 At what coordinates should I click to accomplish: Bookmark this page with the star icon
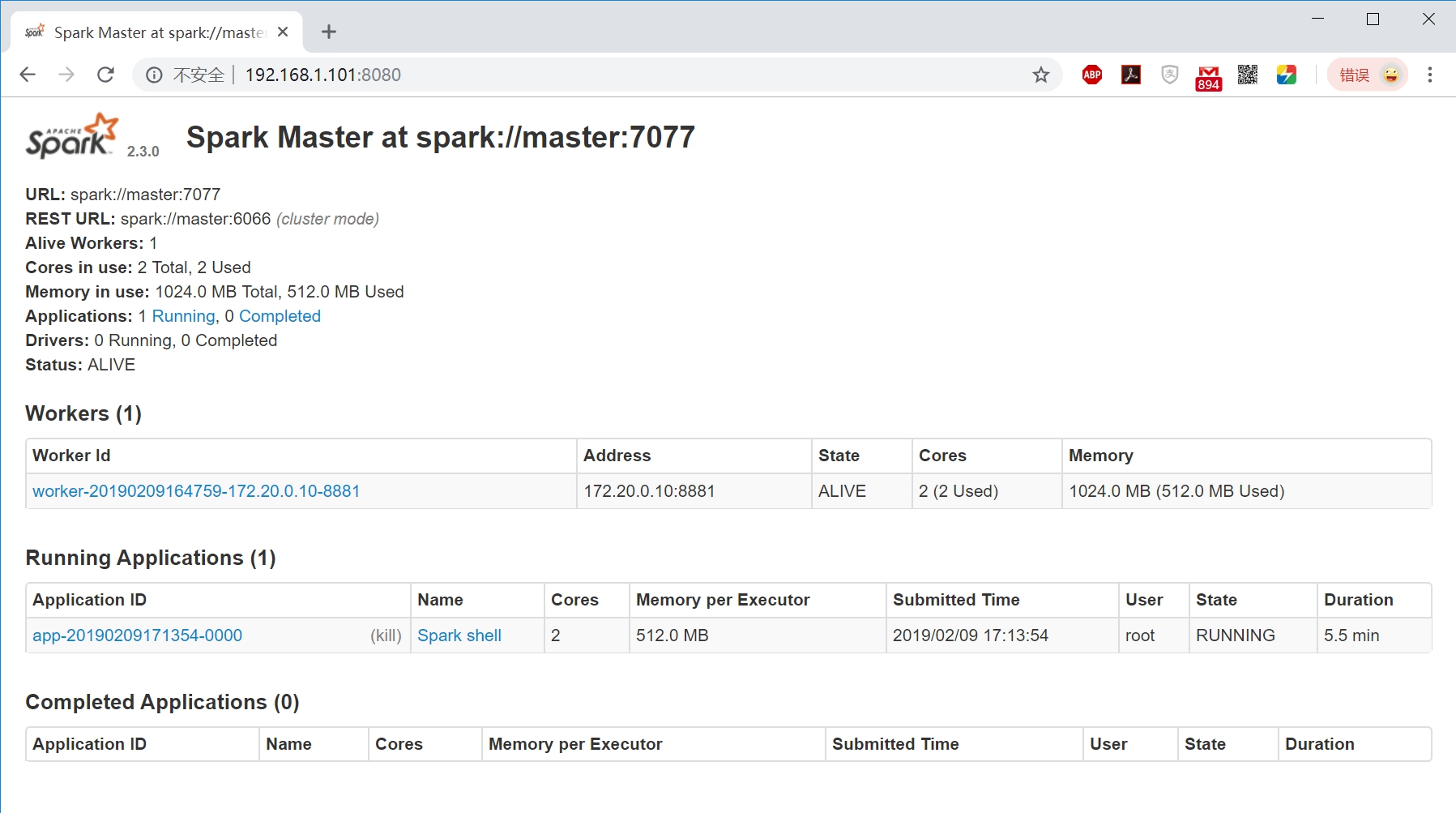pos(1041,75)
